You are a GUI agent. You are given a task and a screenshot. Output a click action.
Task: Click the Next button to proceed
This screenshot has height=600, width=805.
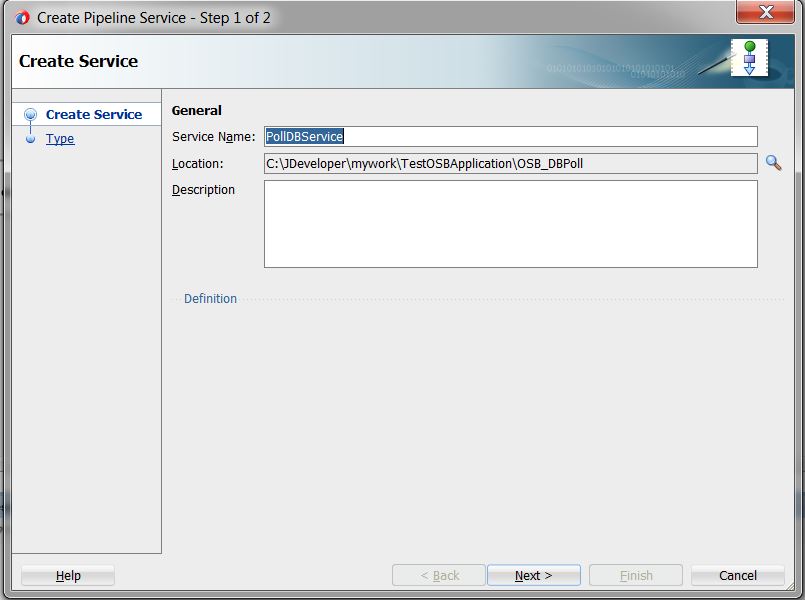tap(533, 575)
